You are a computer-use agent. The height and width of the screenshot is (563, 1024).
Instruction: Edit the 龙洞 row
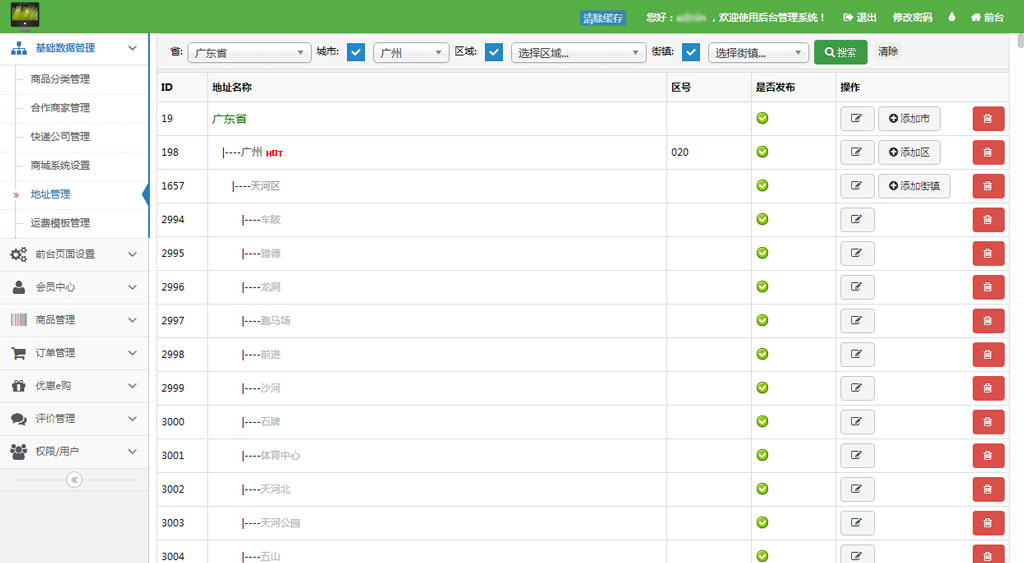[857, 287]
